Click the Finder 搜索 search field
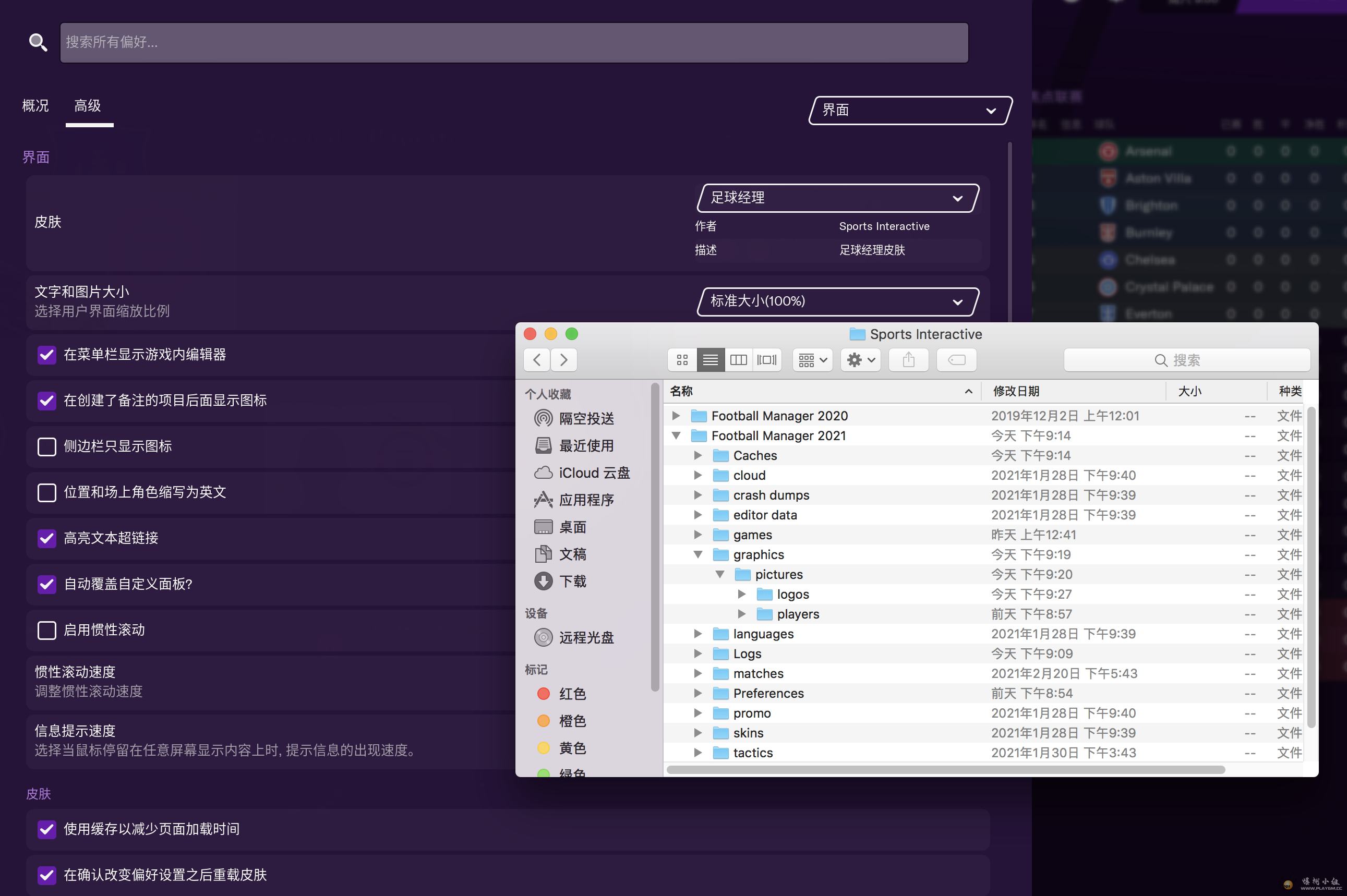The height and width of the screenshot is (896, 1347). tap(1186, 360)
